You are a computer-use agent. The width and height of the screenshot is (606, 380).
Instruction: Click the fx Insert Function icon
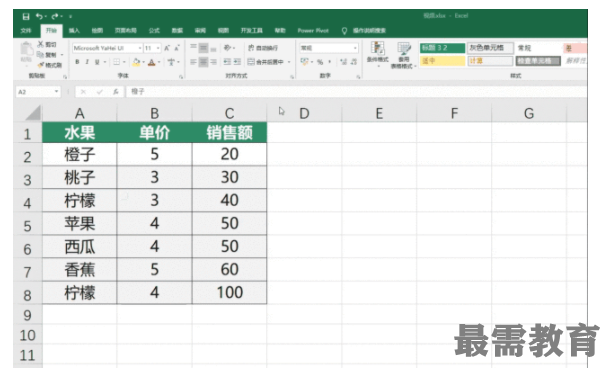coord(116,92)
